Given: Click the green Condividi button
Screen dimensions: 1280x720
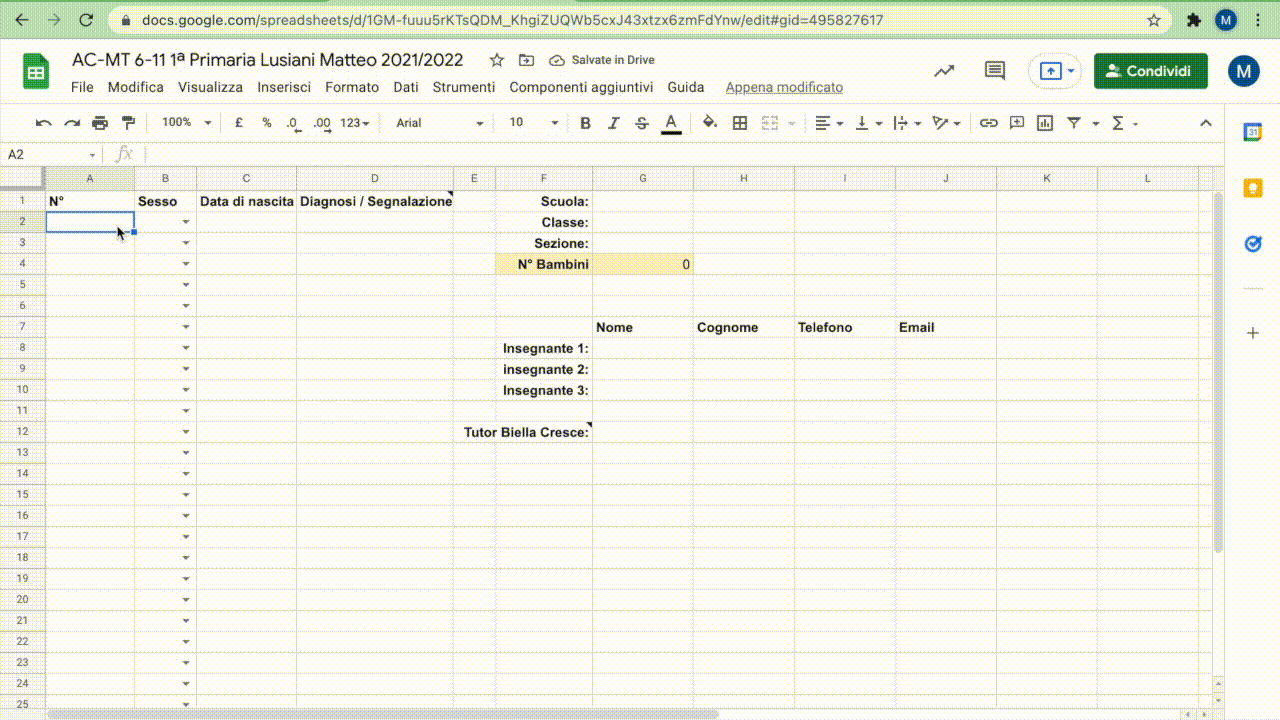Looking at the screenshot, I should [1150, 71].
